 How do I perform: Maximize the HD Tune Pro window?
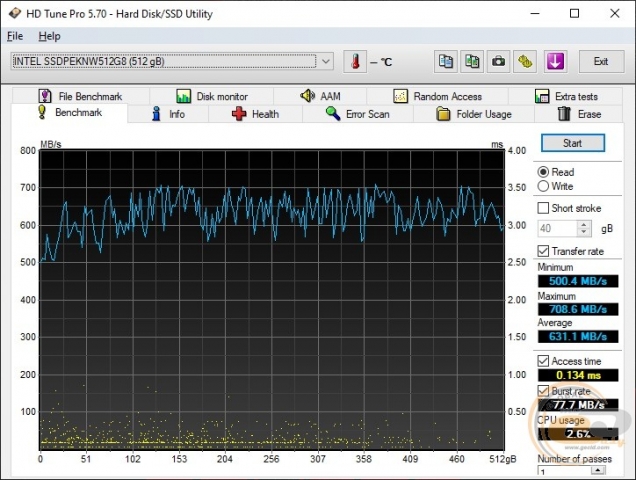point(574,13)
